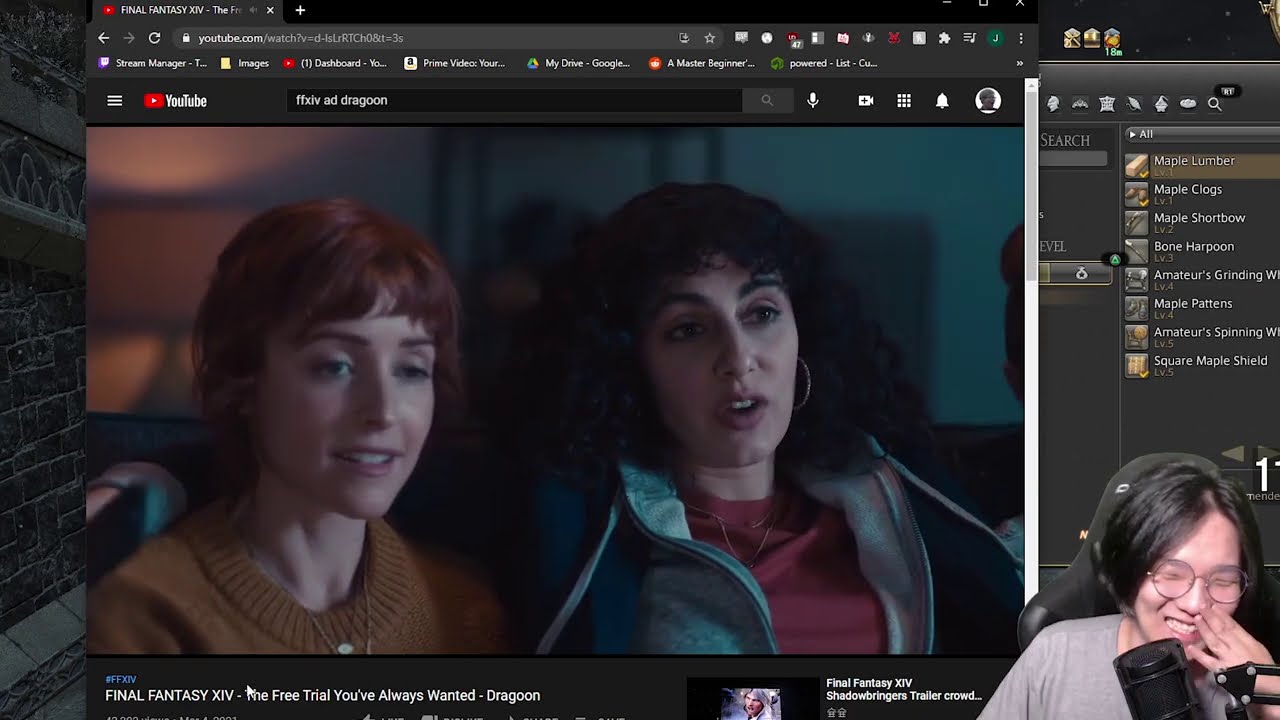
Task: Select the FINAL FANTASY XIV browser tab
Action: pos(180,10)
